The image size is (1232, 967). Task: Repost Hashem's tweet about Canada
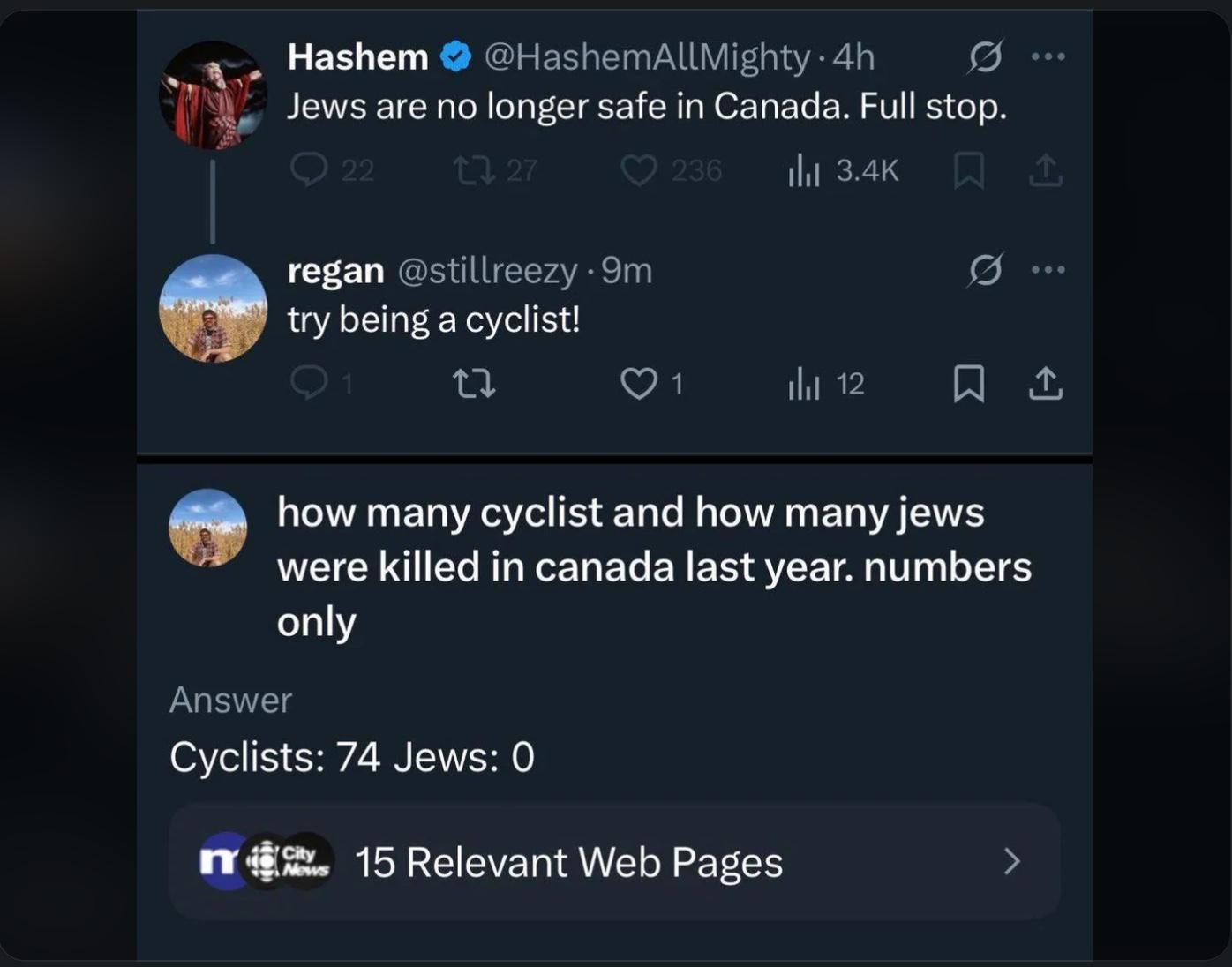click(474, 169)
